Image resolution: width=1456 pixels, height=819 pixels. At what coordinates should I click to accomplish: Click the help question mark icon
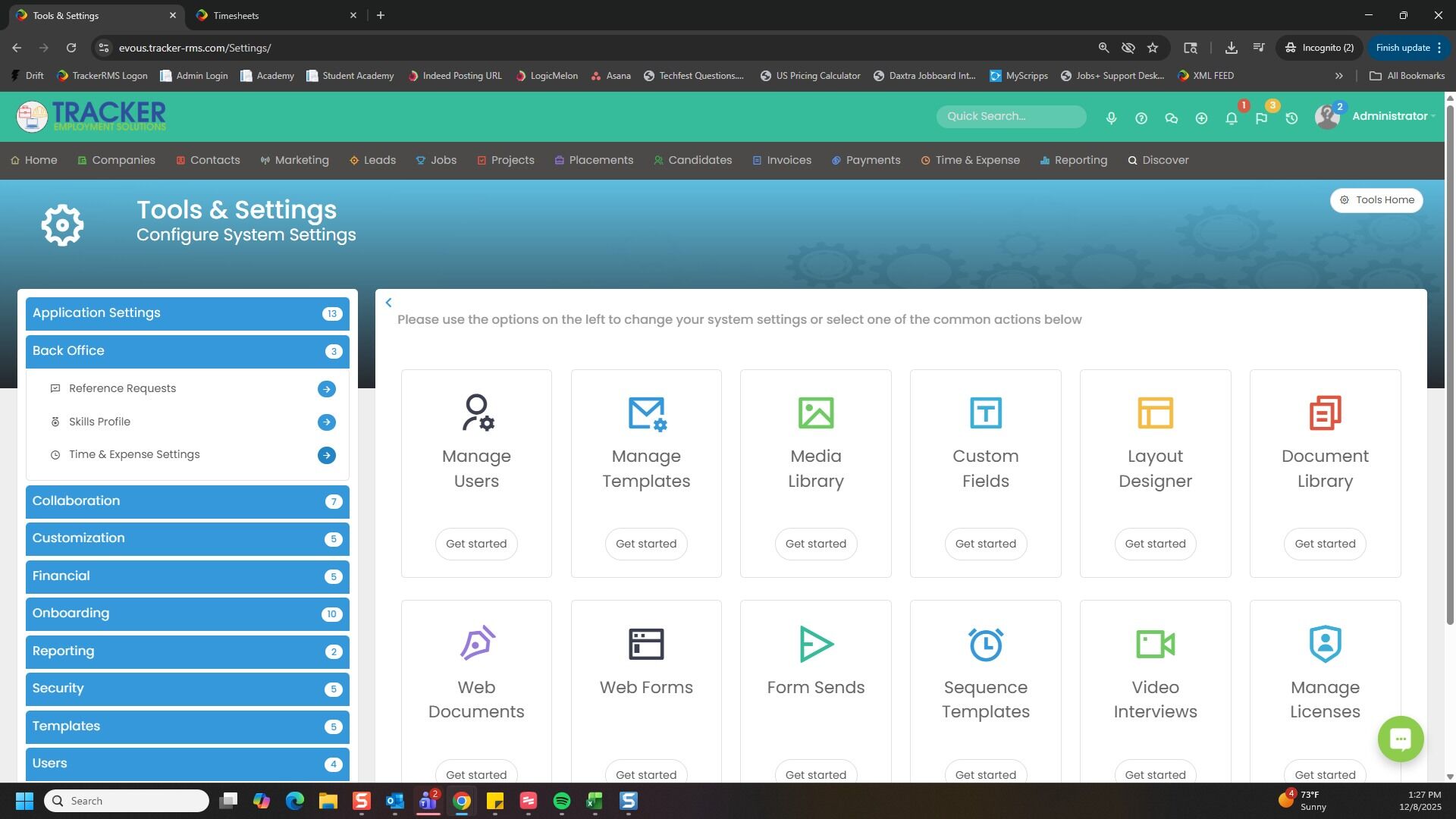(1141, 118)
